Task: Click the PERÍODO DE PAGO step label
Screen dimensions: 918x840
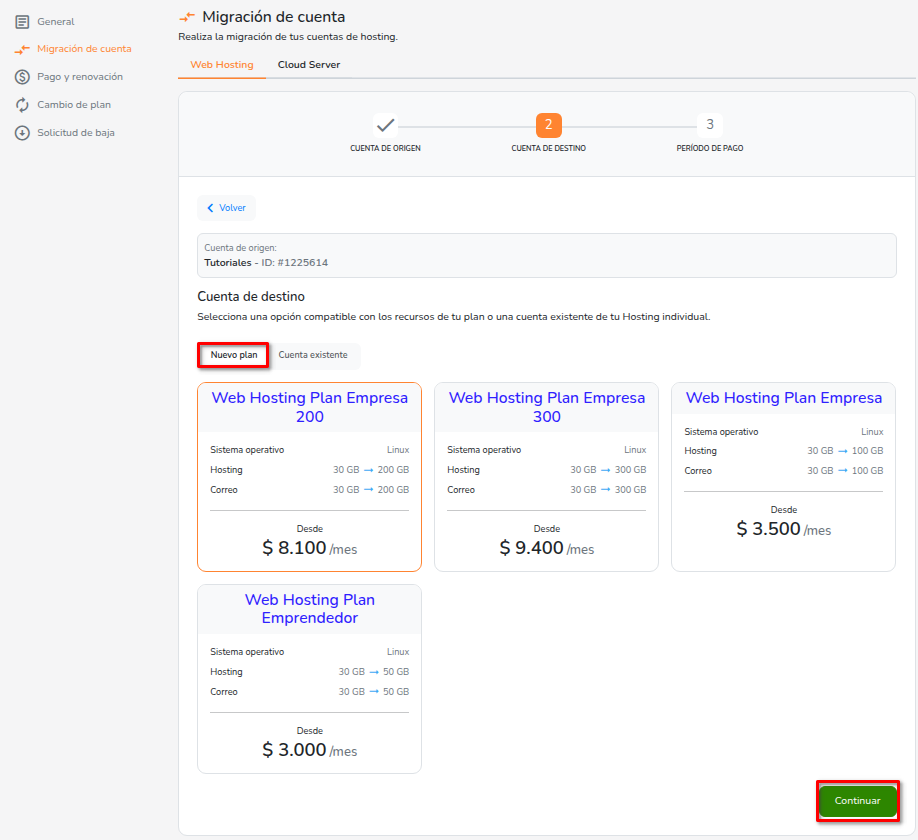Action: [x=710, y=148]
